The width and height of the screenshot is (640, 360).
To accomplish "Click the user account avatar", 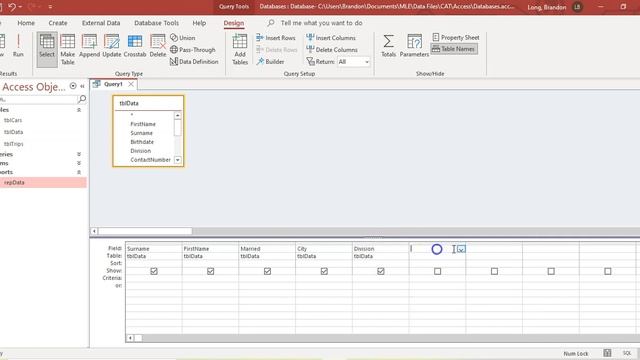I will [577, 7].
